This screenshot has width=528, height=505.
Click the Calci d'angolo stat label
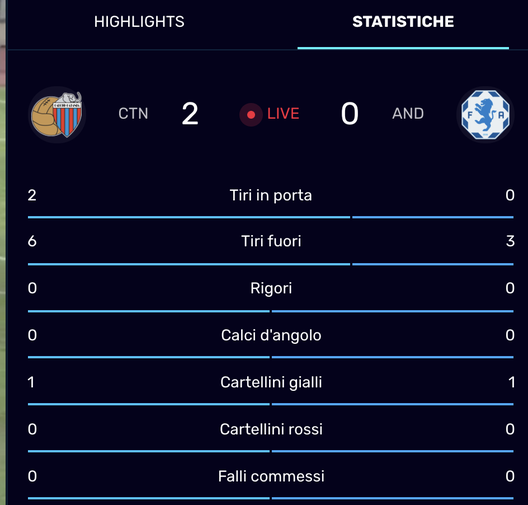click(271, 335)
